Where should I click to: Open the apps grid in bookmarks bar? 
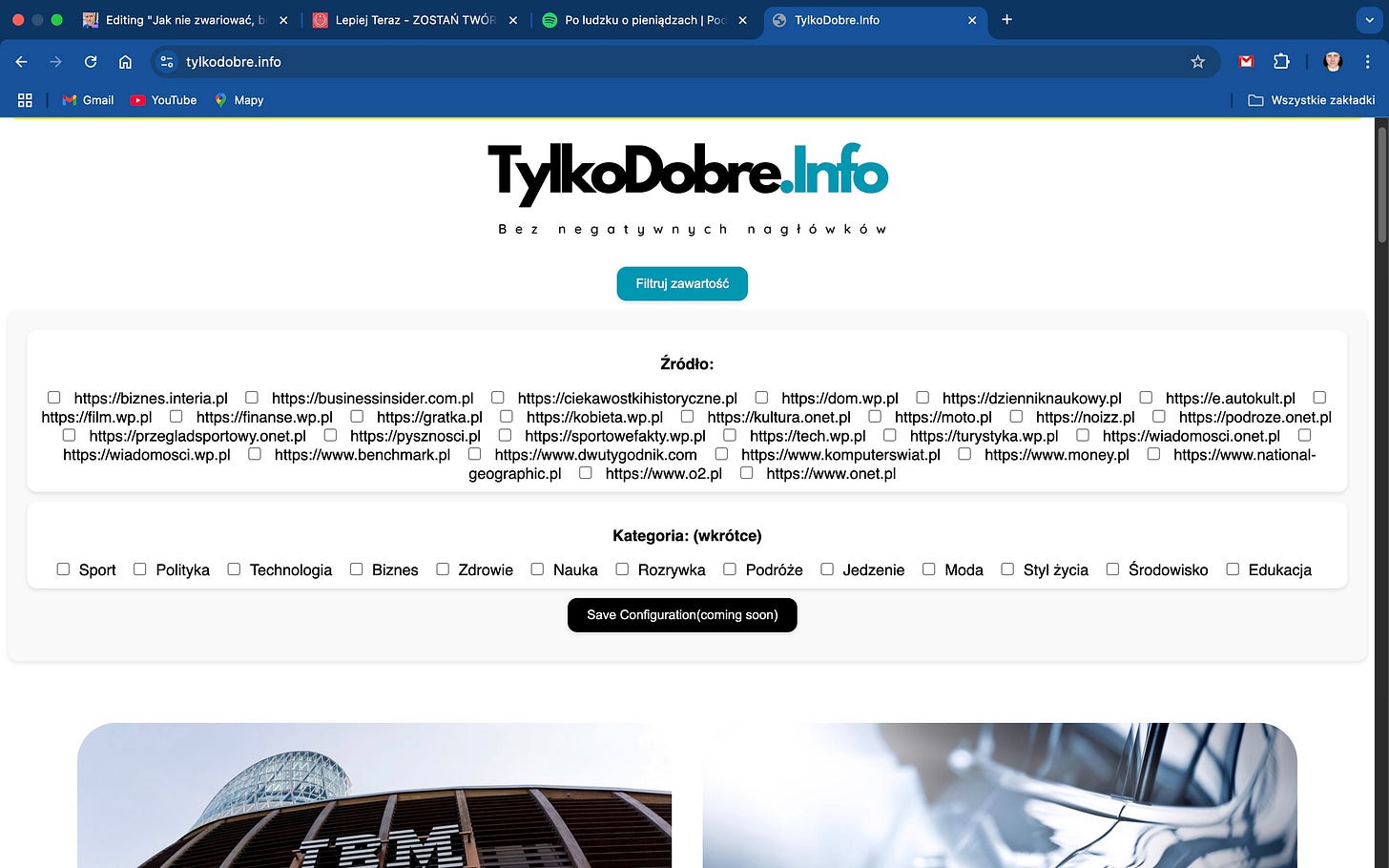pyautogui.click(x=25, y=100)
